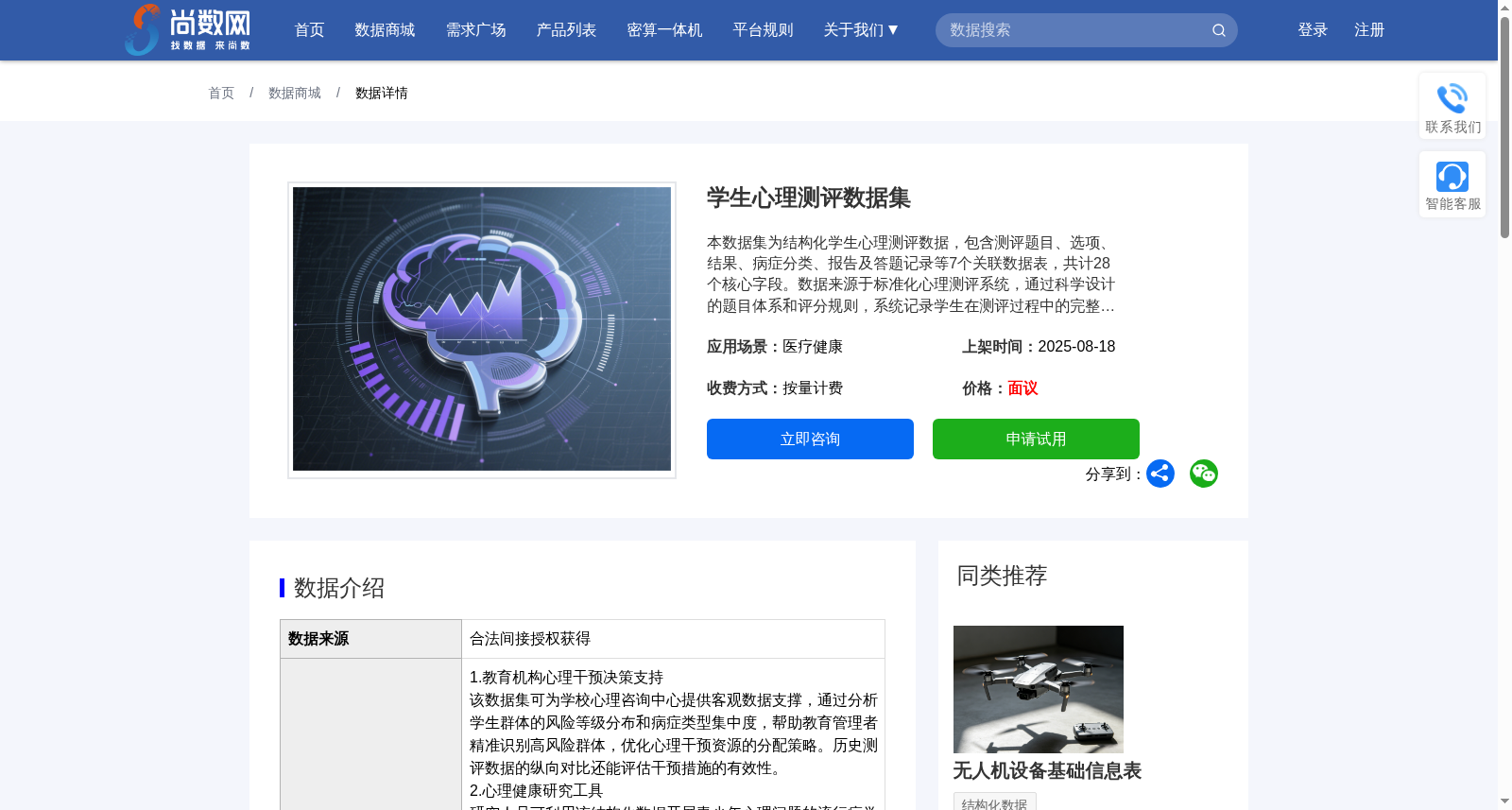Click the 结构化数据 tag
This screenshot has height=810, width=1512.
[x=994, y=801]
